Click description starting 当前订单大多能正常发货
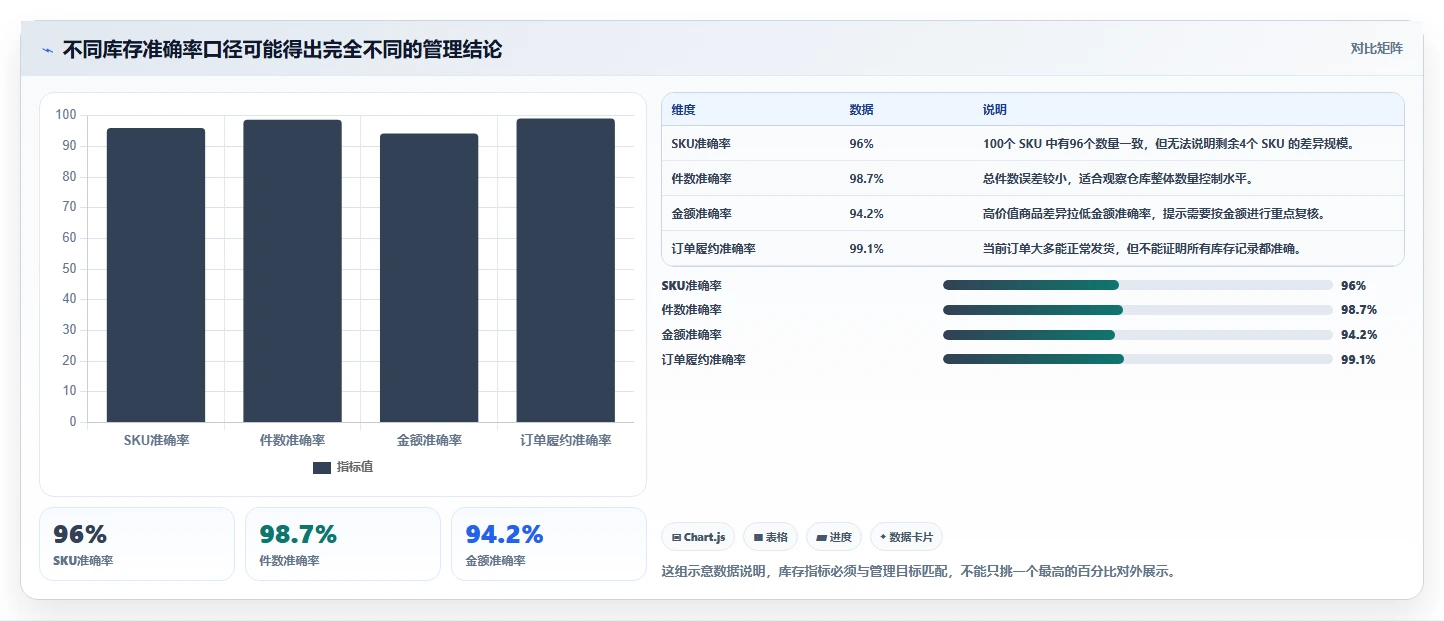This screenshot has height=621, width=1444. click(x=1144, y=249)
